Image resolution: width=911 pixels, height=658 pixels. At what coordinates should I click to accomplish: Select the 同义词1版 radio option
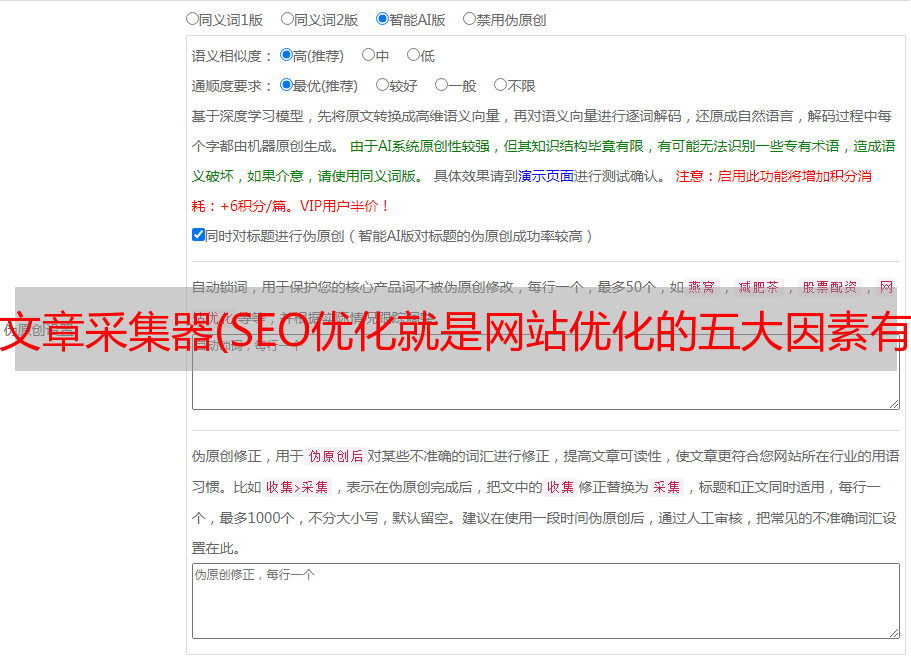(192, 19)
